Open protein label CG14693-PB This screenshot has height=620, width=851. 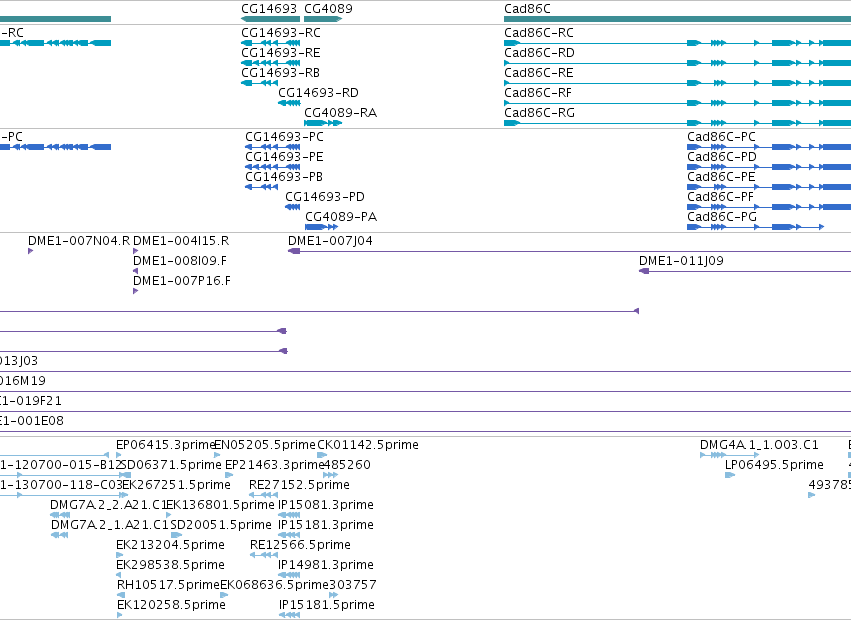click(284, 177)
